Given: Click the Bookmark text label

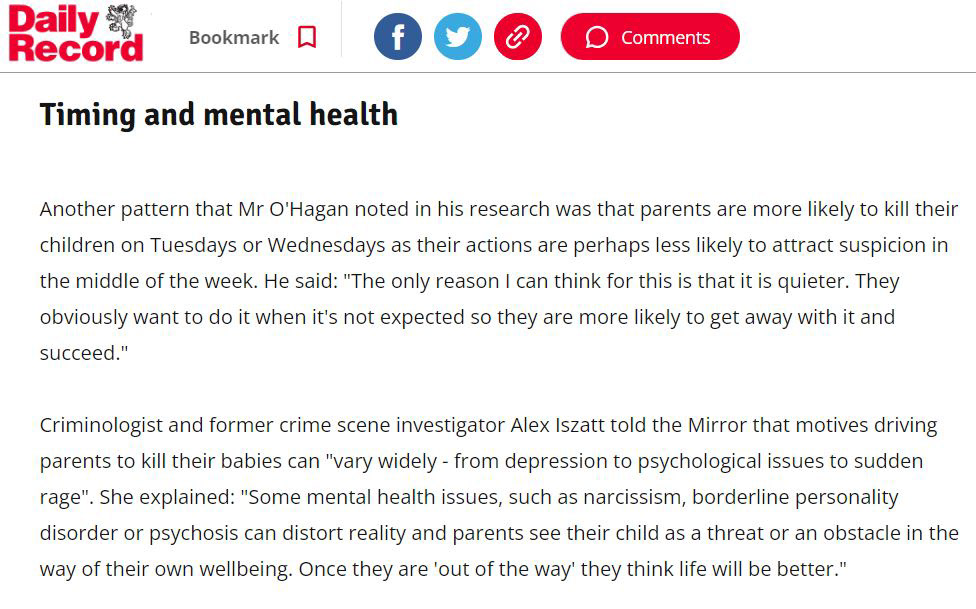Looking at the screenshot, I should coord(233,37).
